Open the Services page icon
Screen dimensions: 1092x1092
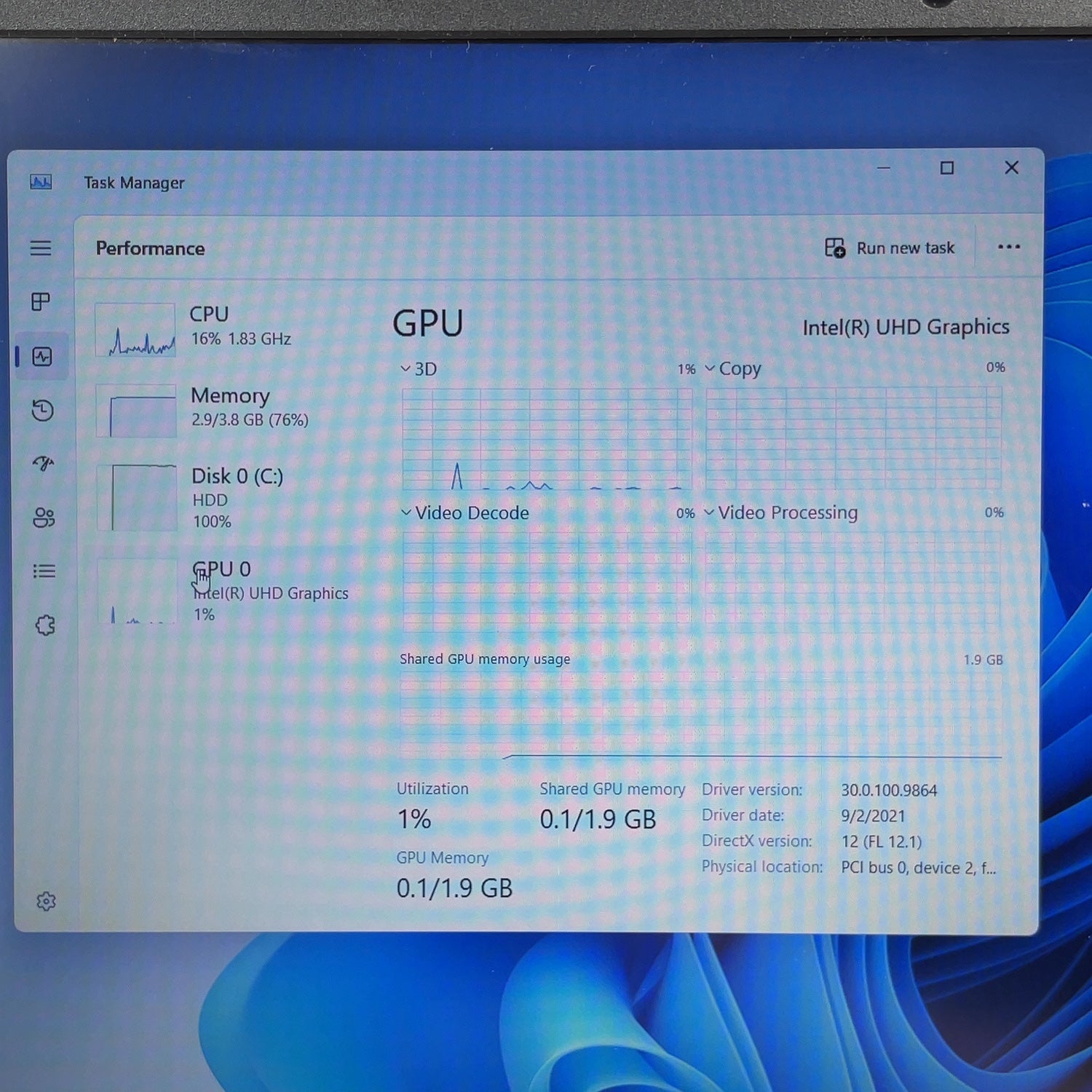45,625
